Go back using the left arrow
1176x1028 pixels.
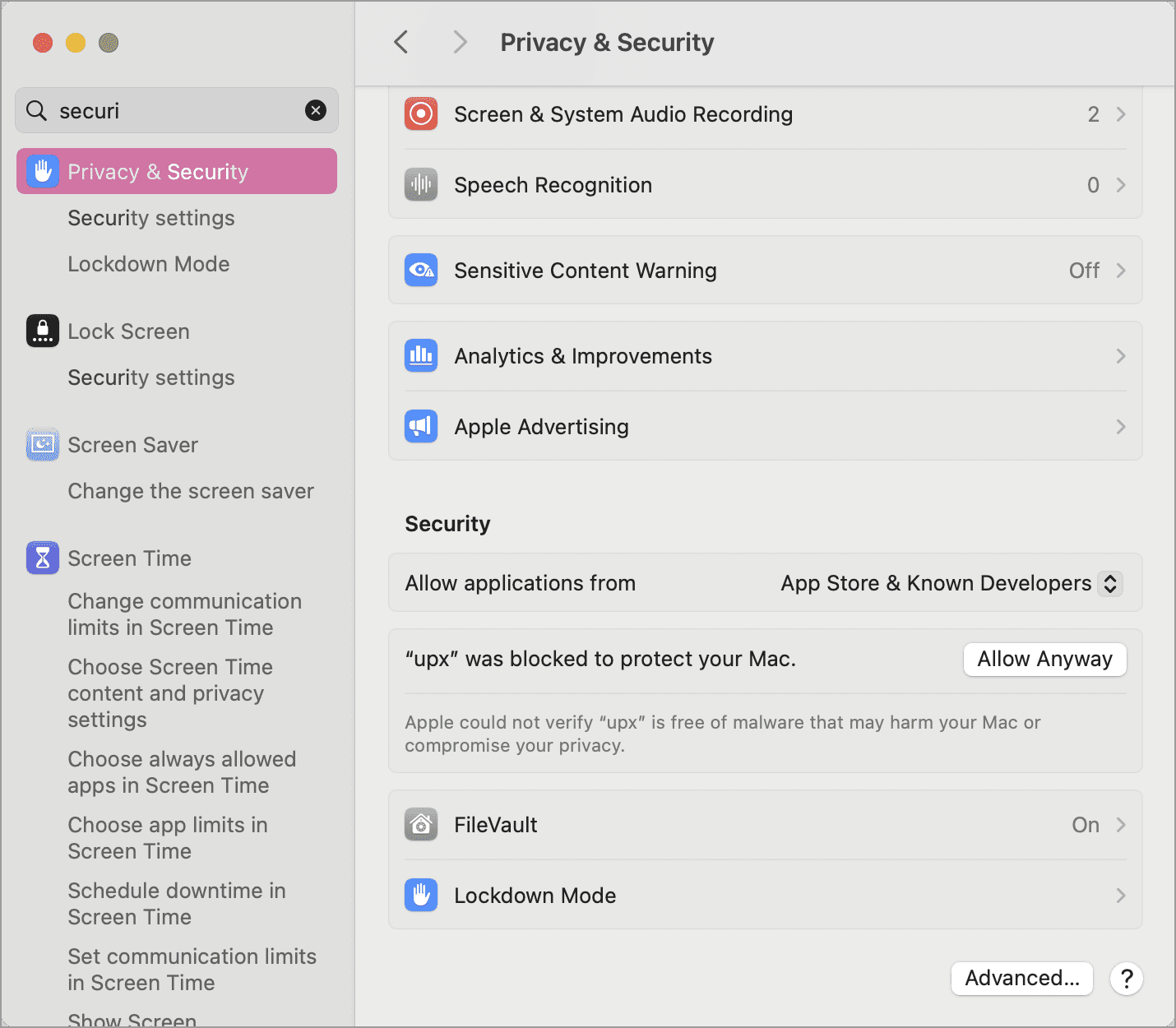click(x=401, y=42)
